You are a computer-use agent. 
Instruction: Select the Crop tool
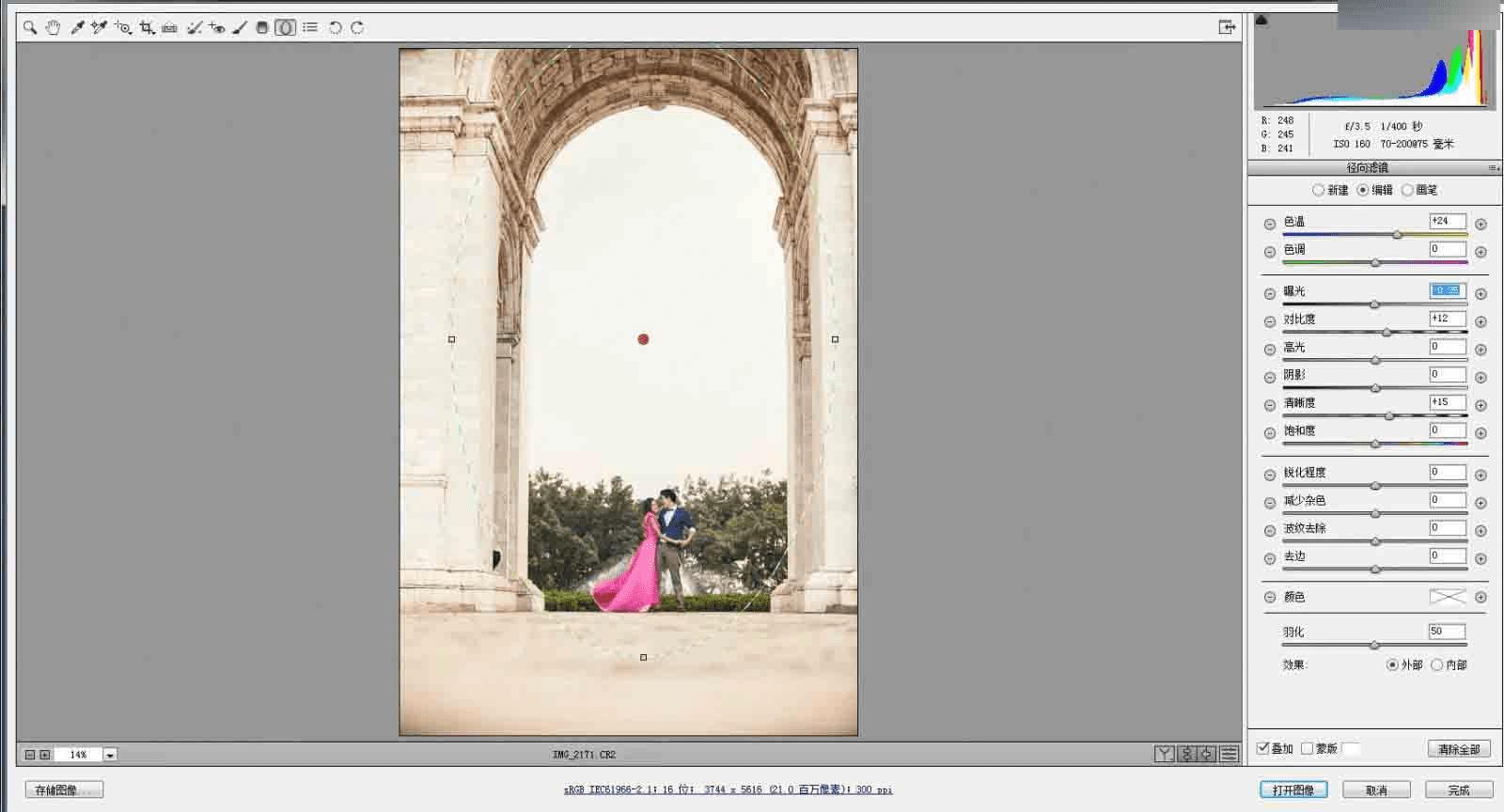coord(147,28)
